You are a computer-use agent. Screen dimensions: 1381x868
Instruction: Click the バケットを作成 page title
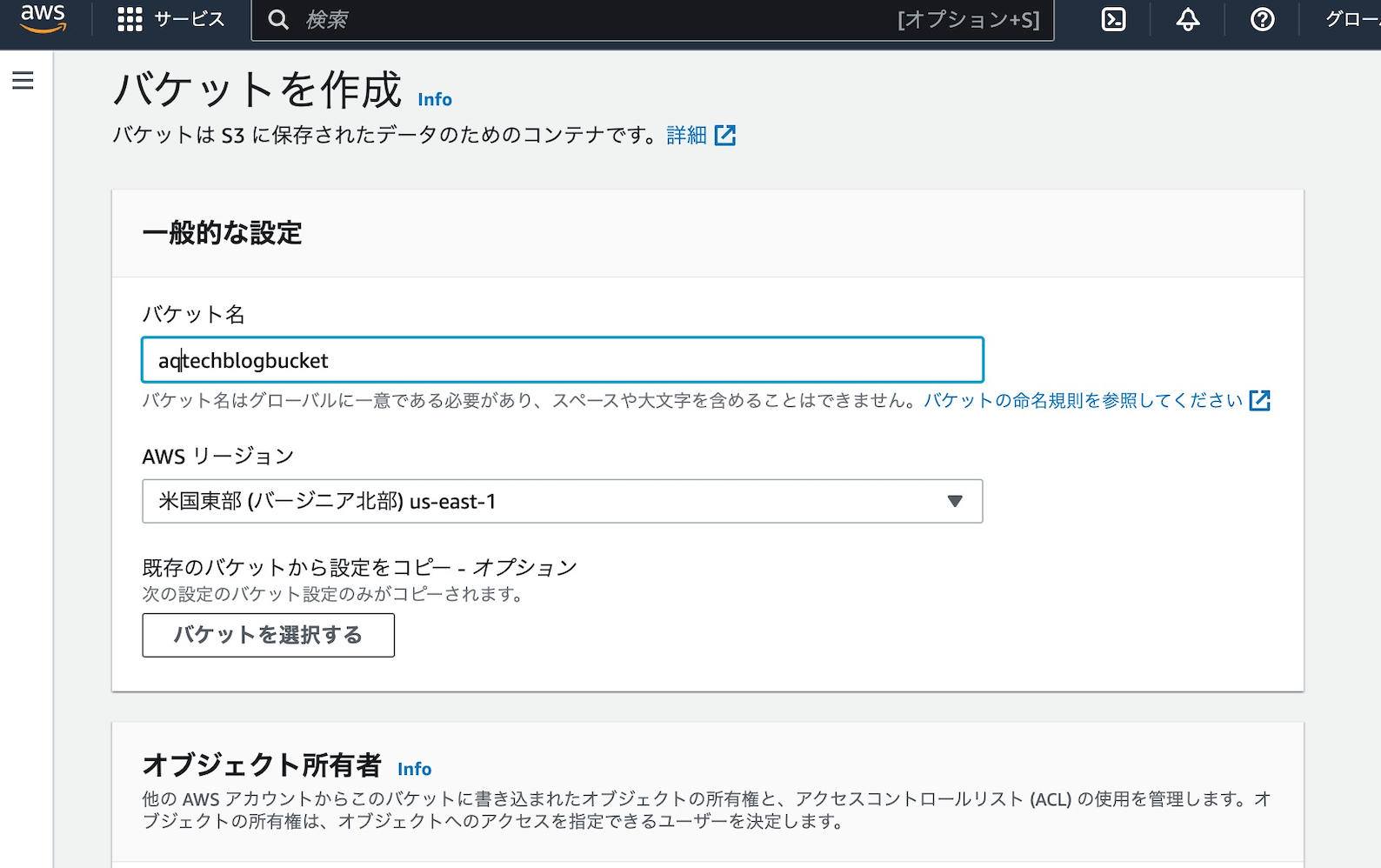[x=257, y=90]
